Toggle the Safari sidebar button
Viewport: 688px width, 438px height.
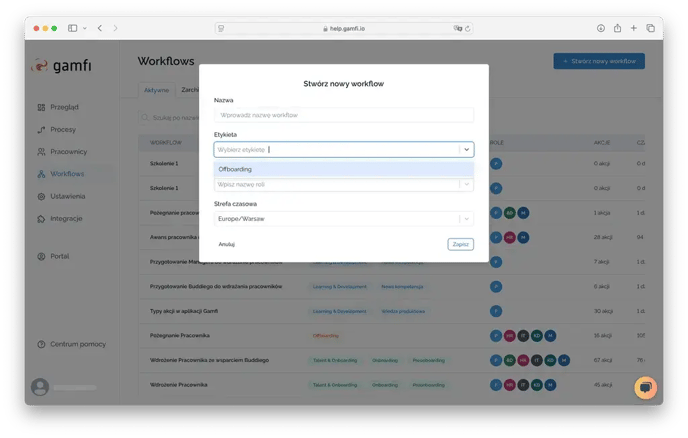73,28
